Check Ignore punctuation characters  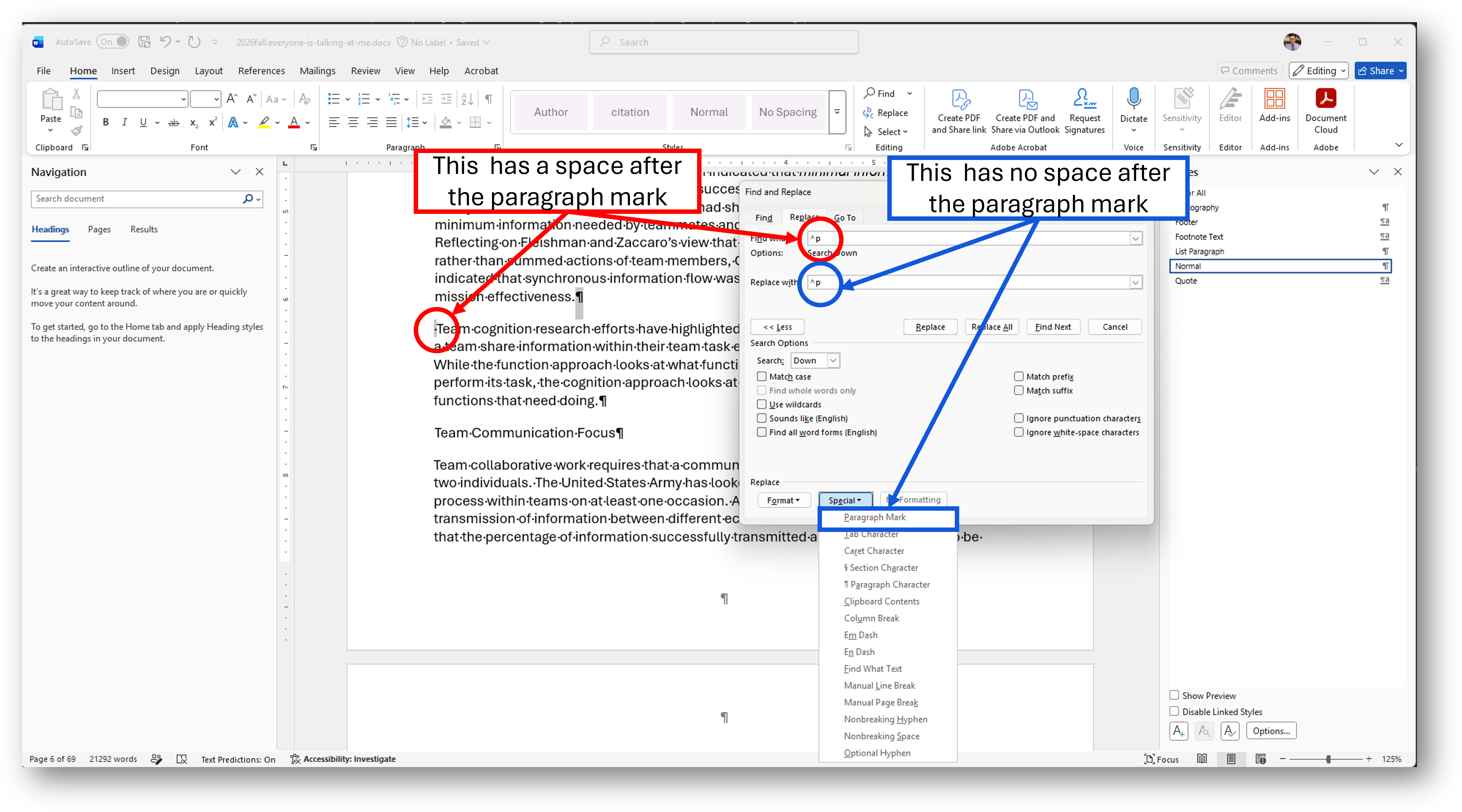point(1019,418)
